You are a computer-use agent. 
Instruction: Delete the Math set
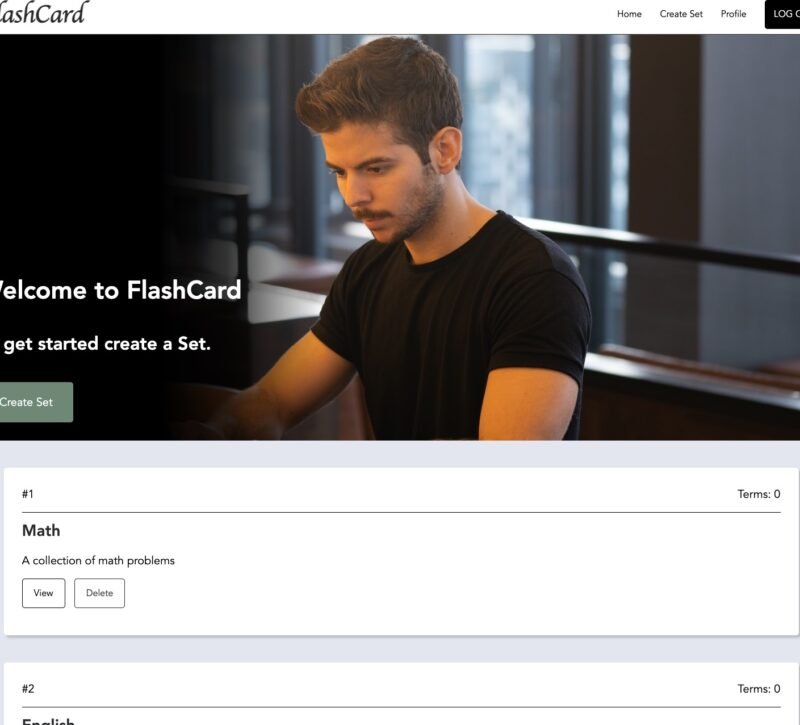pyautogui.click(x=99, y=593)
